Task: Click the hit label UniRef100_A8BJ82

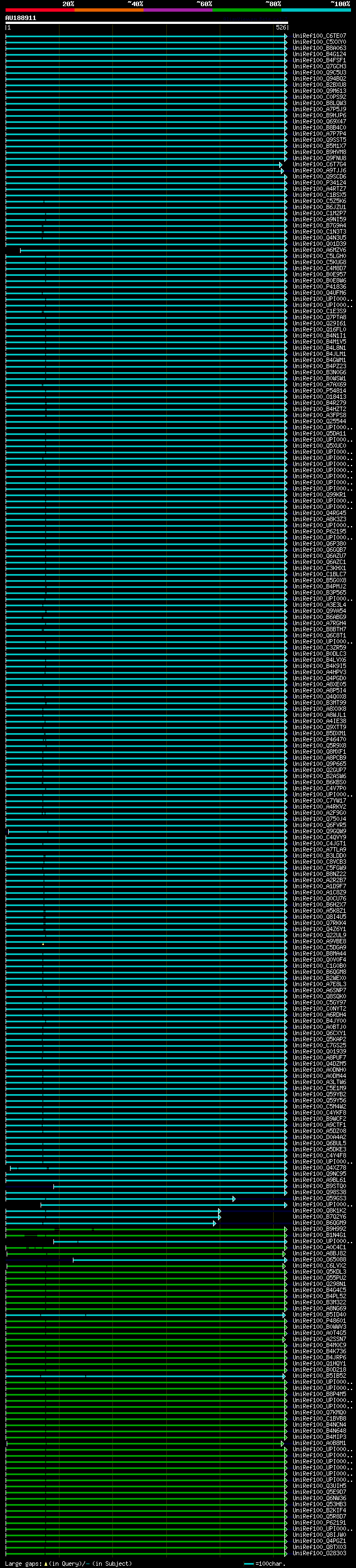Action: 319,1253
